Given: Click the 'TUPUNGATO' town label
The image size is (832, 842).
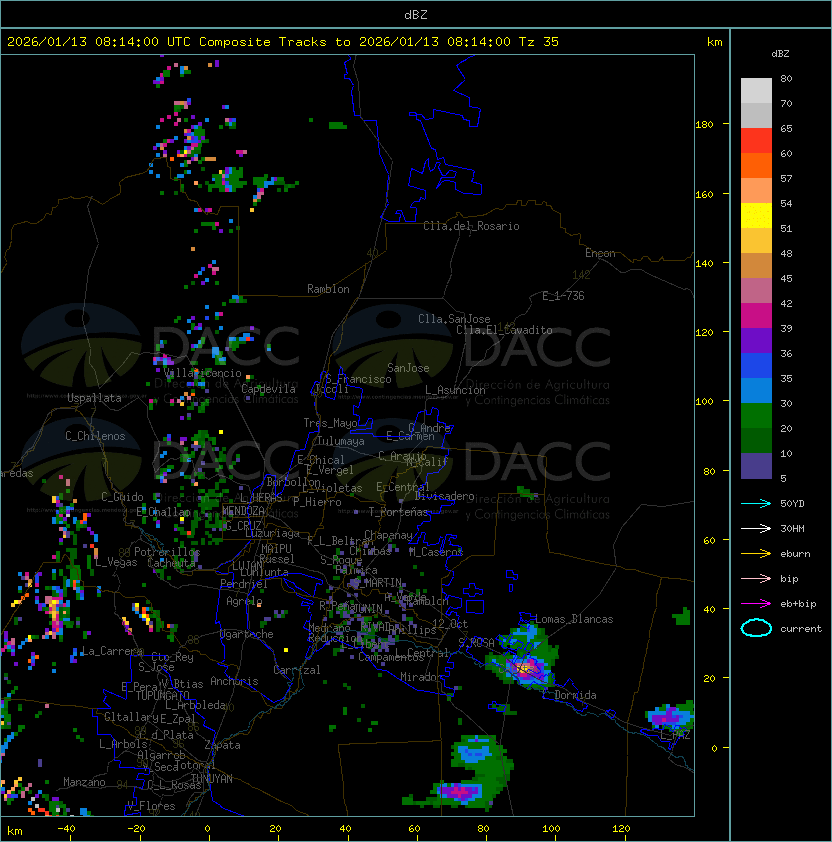Looking at the screenshot, I should pyautogui.click(x=162, y=695).
